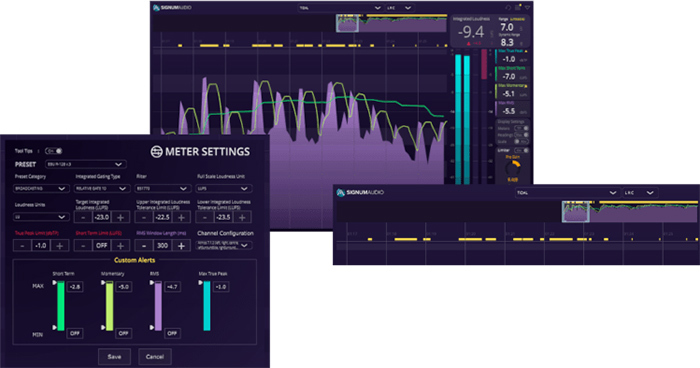
Task: Toggle the Tool Tips switch
Action: 54,151
